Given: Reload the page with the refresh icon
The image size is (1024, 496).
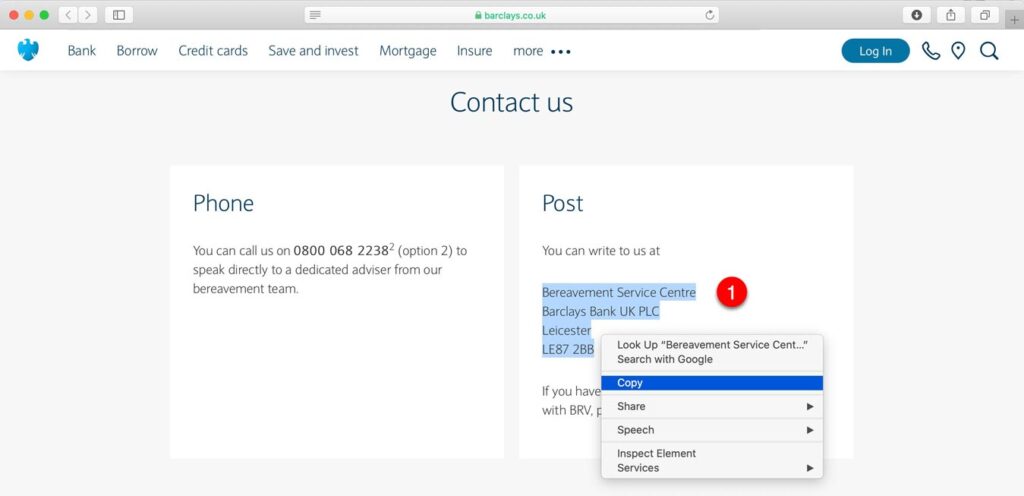Looking at the screenshot, I should click(710, 15).
